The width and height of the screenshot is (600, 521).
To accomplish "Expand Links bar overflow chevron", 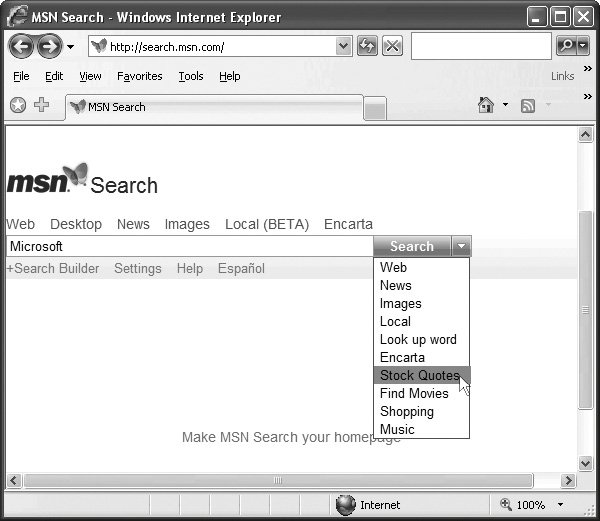I will click(588, 69).
